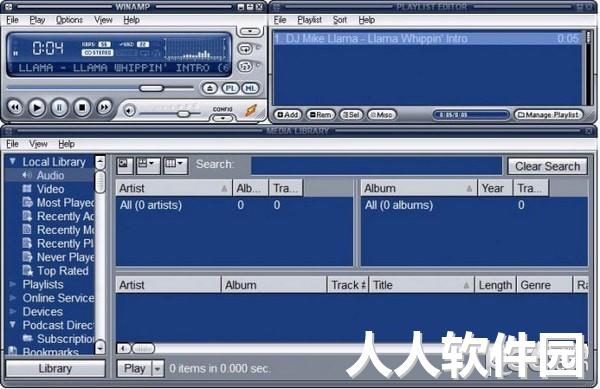Screen dimensions: 600x389
Task: Open Winamp Help menu
Action: coord(131,20)
